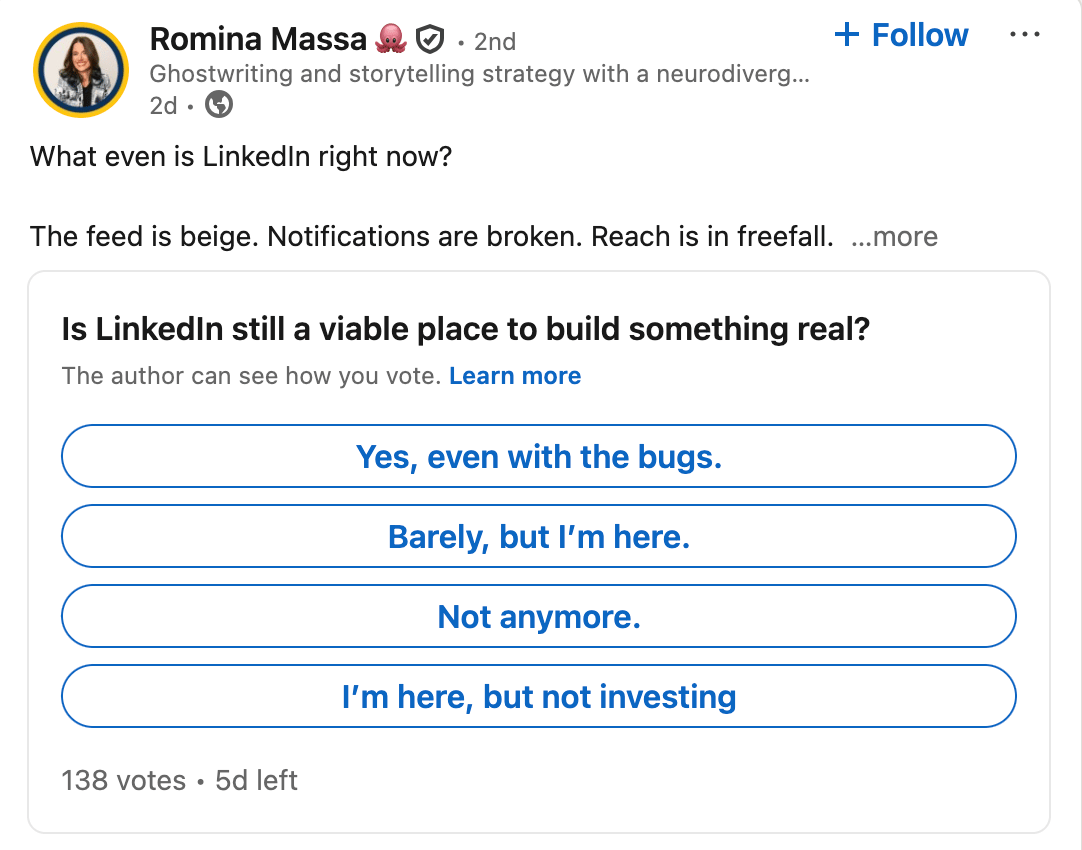Click the Romina Massa author name
Image resolution: width=1082 pixels, height=850 pixels.
(257, 39)
